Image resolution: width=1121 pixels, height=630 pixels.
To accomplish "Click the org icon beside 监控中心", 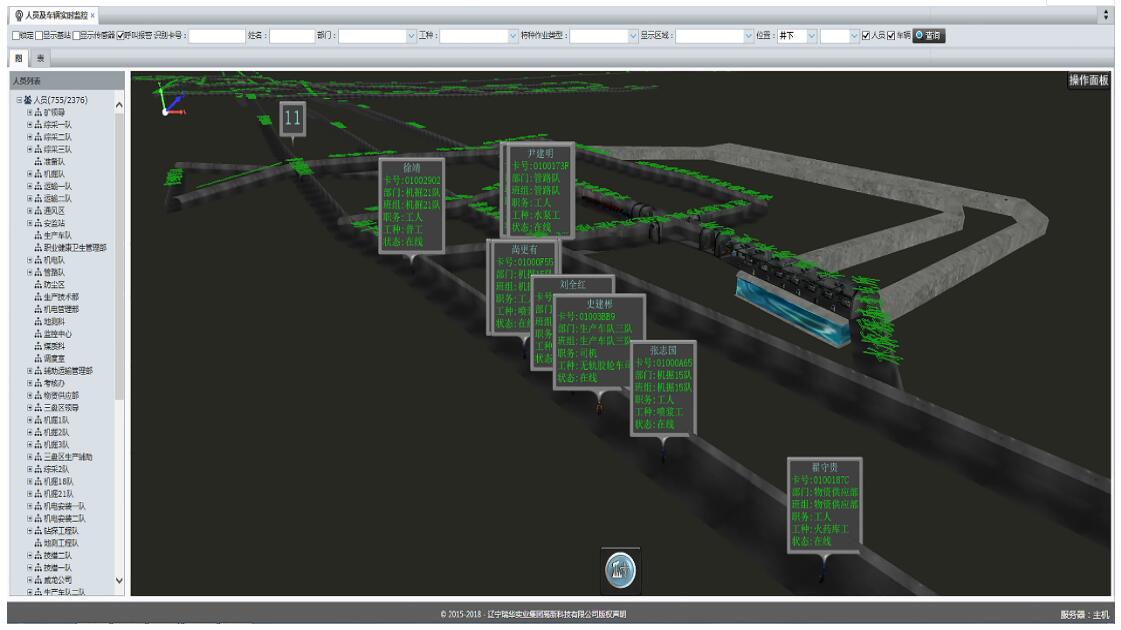I will [x=37, y=333].
